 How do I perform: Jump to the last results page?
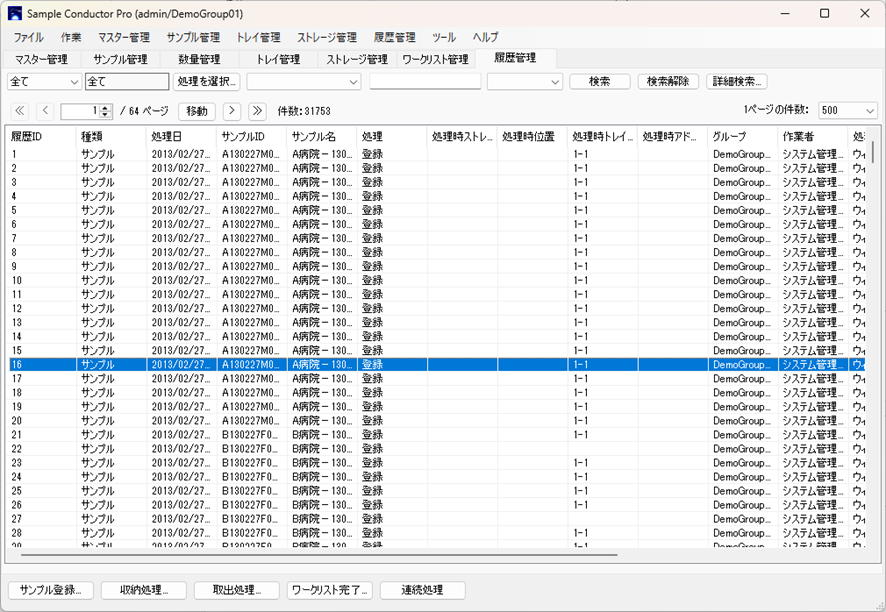257,111
